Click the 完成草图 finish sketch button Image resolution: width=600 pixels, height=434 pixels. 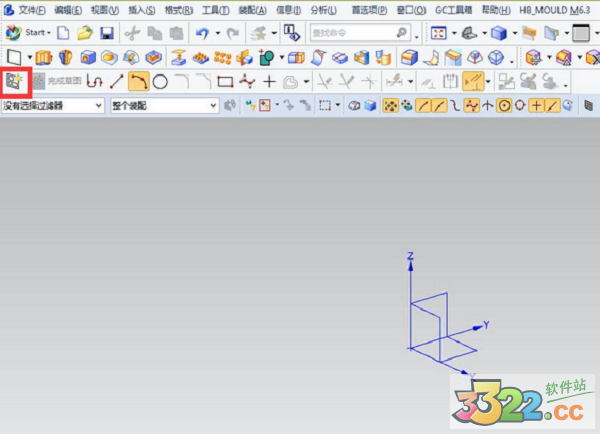click(x=57, y=81)
